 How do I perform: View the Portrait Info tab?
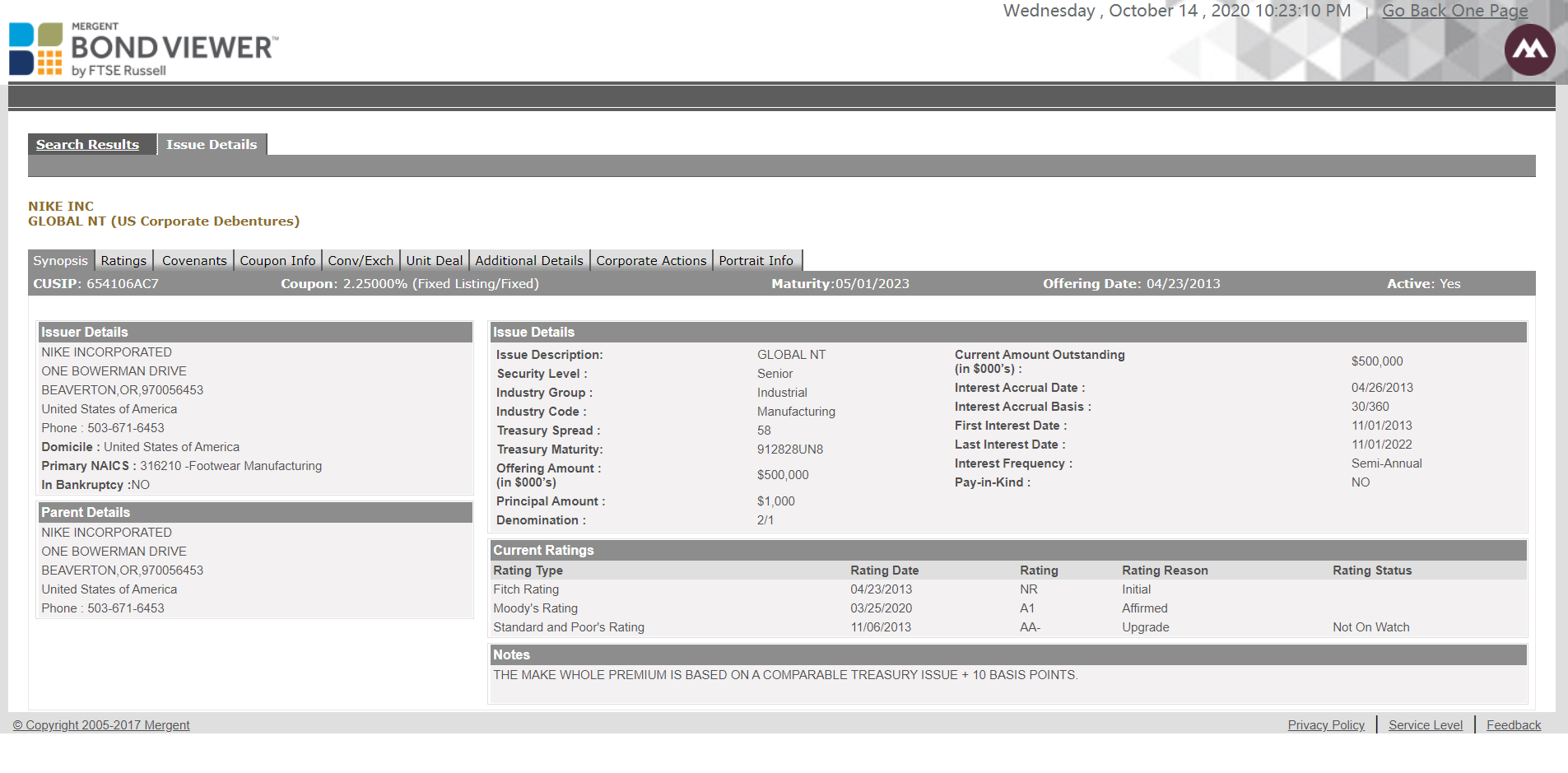point(756,260)
